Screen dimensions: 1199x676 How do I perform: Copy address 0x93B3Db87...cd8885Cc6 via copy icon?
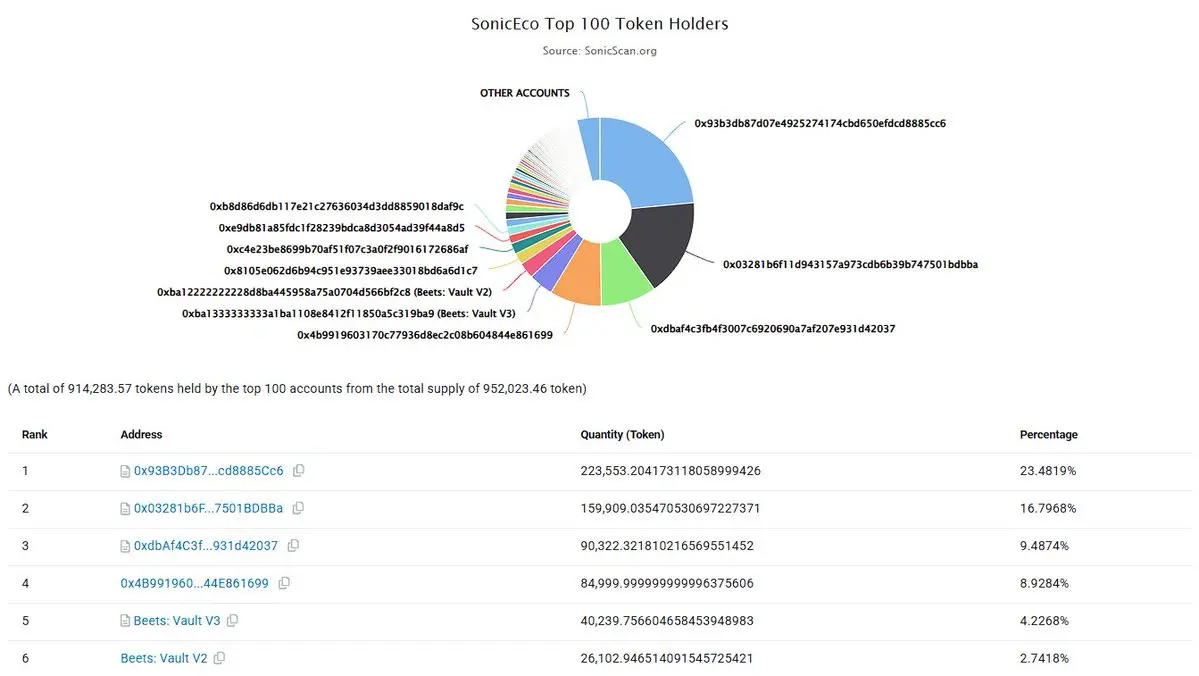point(299,470)
